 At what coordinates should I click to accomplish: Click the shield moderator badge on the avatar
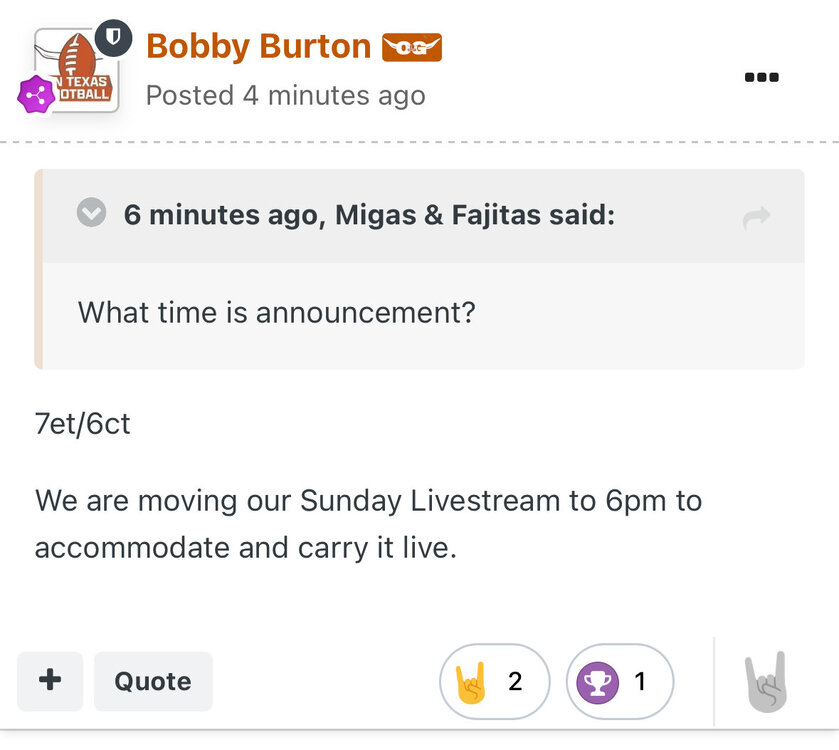point(119,38)
